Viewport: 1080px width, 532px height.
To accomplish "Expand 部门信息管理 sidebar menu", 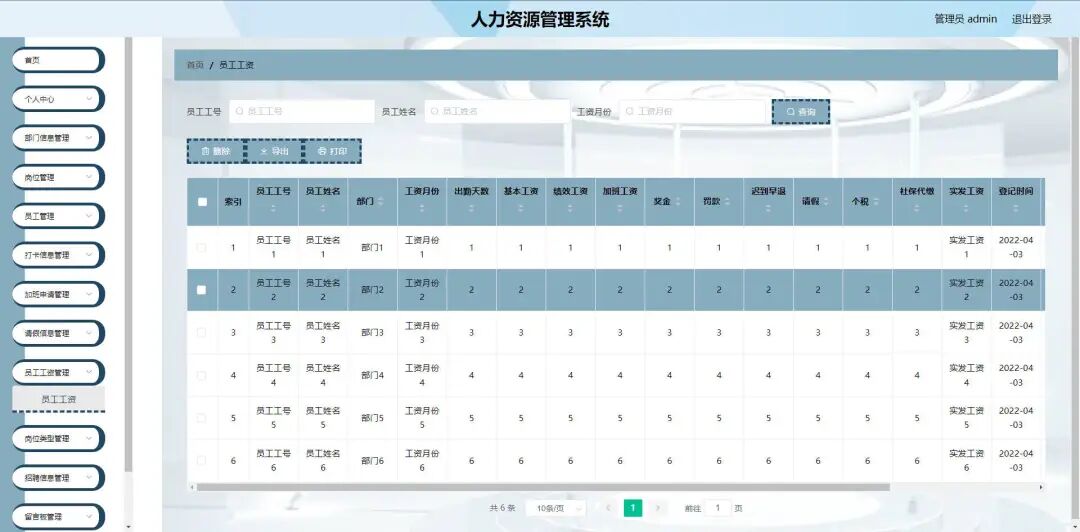I will (58, 138).
